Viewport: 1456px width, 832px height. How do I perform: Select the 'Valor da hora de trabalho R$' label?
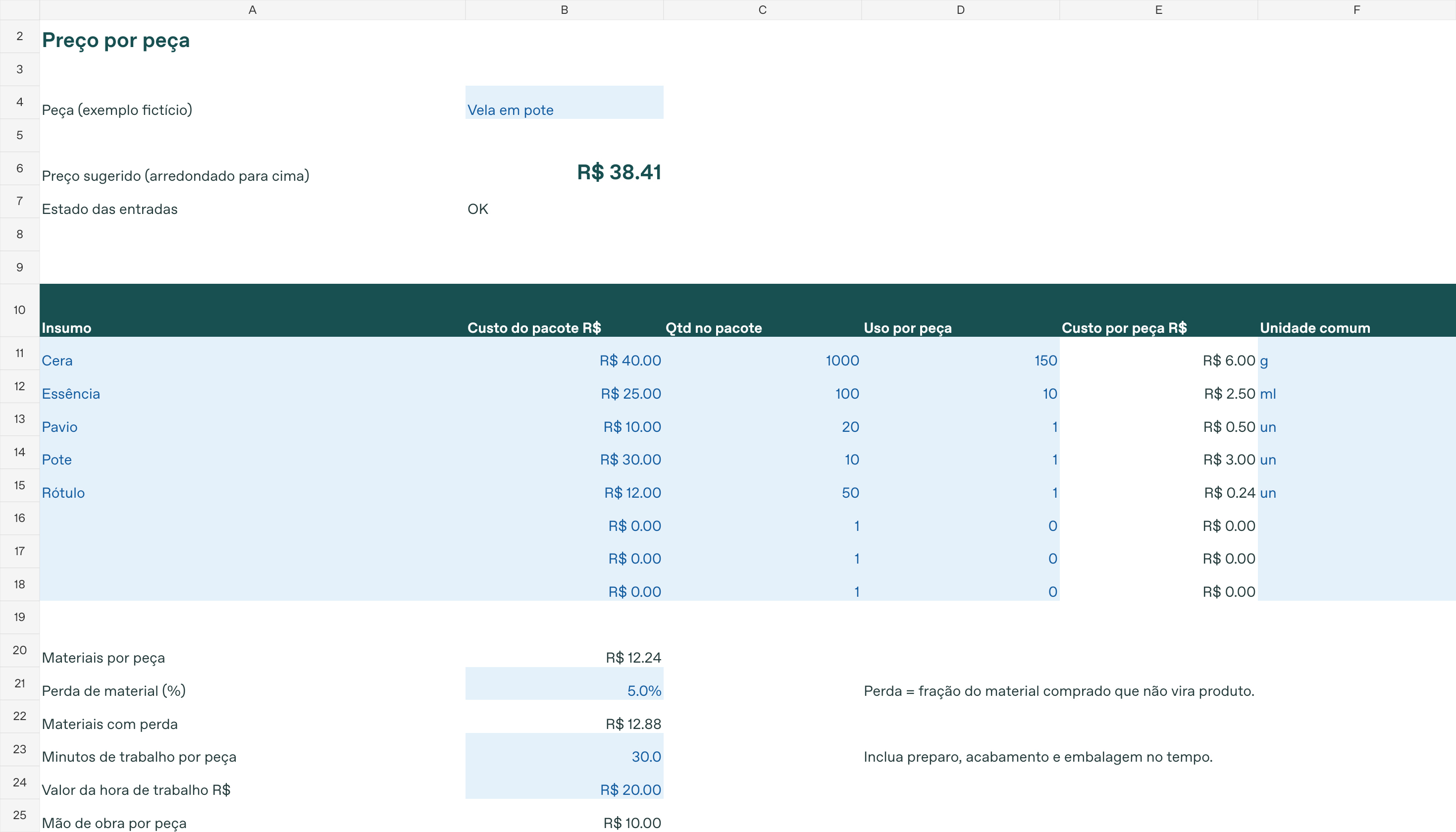coord(252,782)
